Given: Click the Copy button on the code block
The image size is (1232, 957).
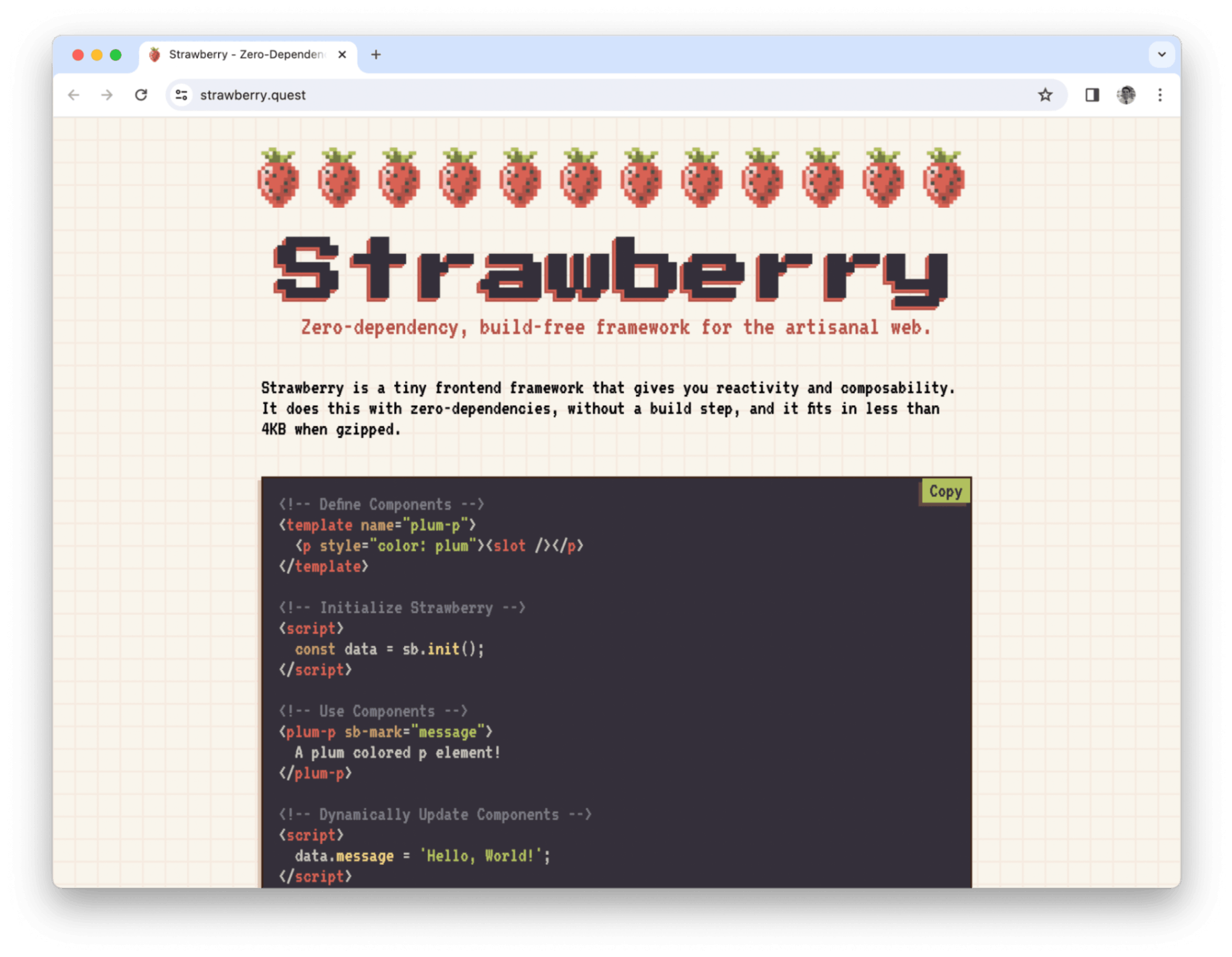Looking at the screenshot, I should point(945,491).
